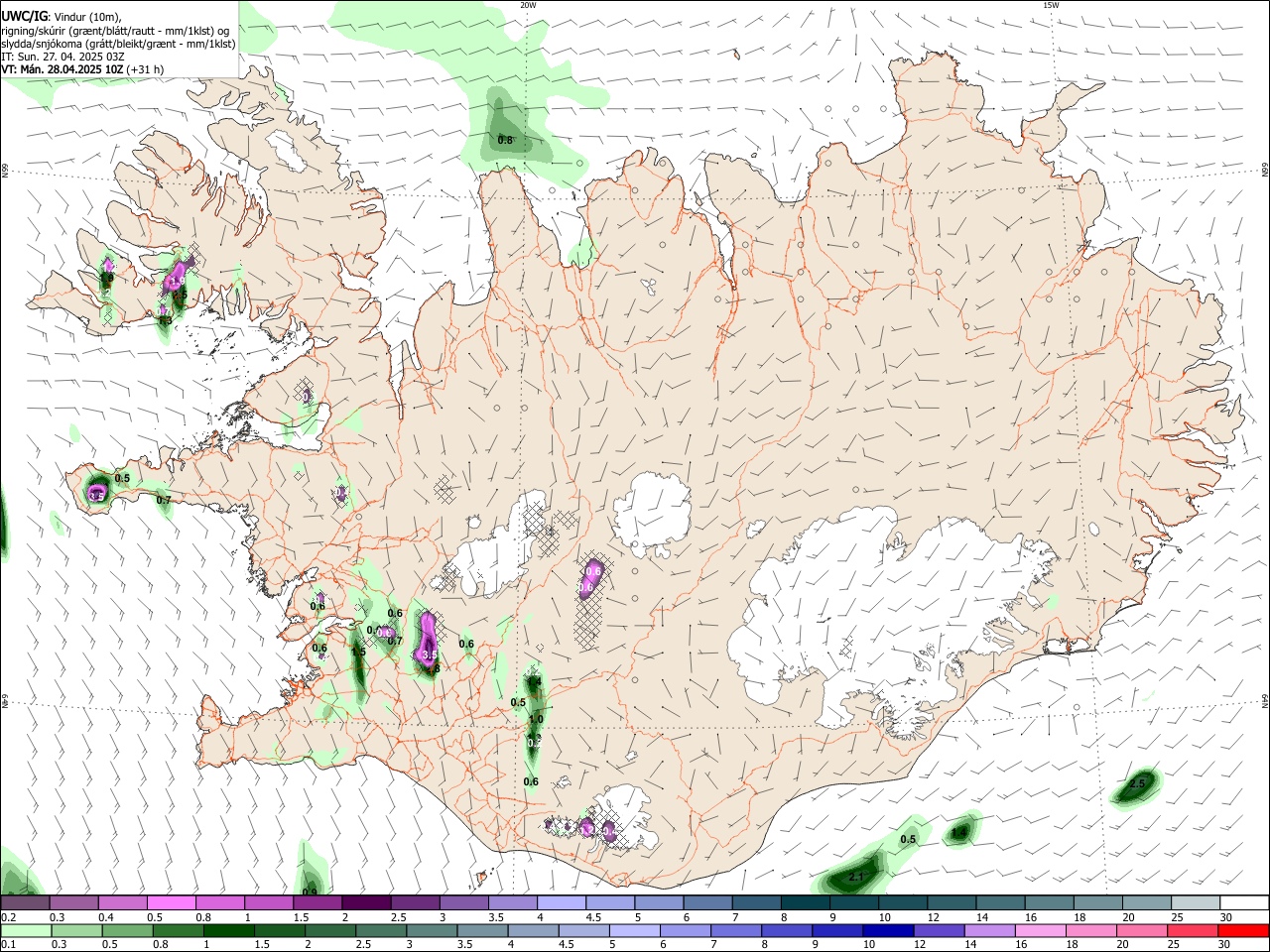The height and width of the screenshot is (952, 1270).
Task: Click the '15W' longitude label
Action: point(1051,5)
